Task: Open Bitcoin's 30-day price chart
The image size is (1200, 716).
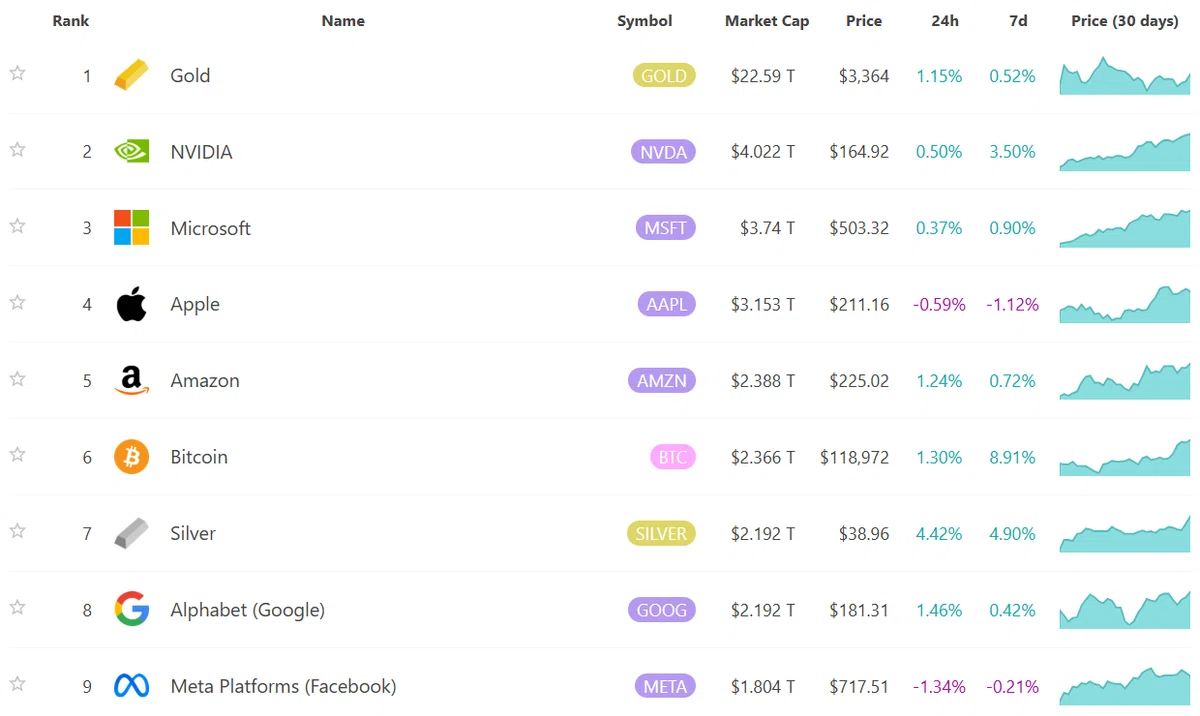Action: (x=1125, y=457)
